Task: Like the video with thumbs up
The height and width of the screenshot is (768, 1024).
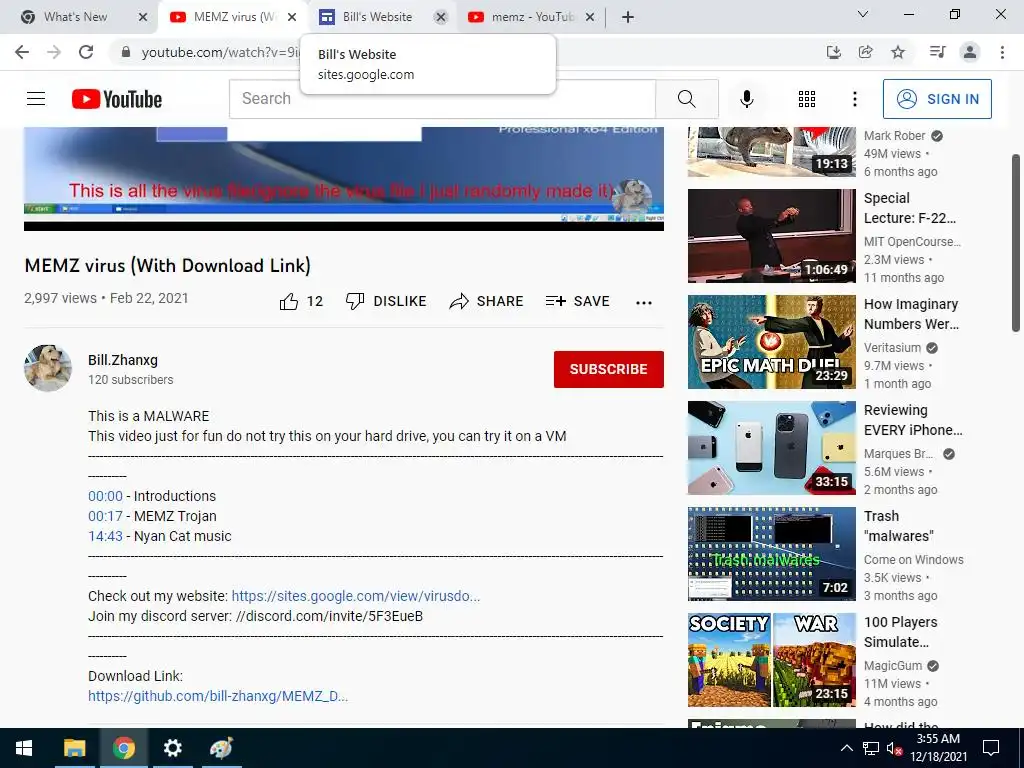Action: point(301,301)
